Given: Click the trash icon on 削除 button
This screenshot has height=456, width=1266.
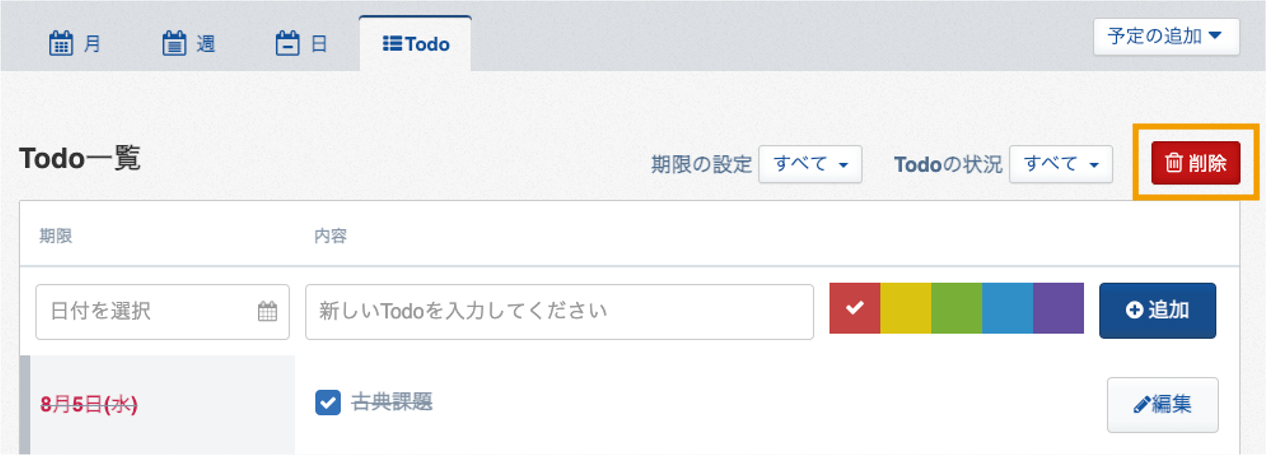Looking at the screenshot, I should point(1174,163).
